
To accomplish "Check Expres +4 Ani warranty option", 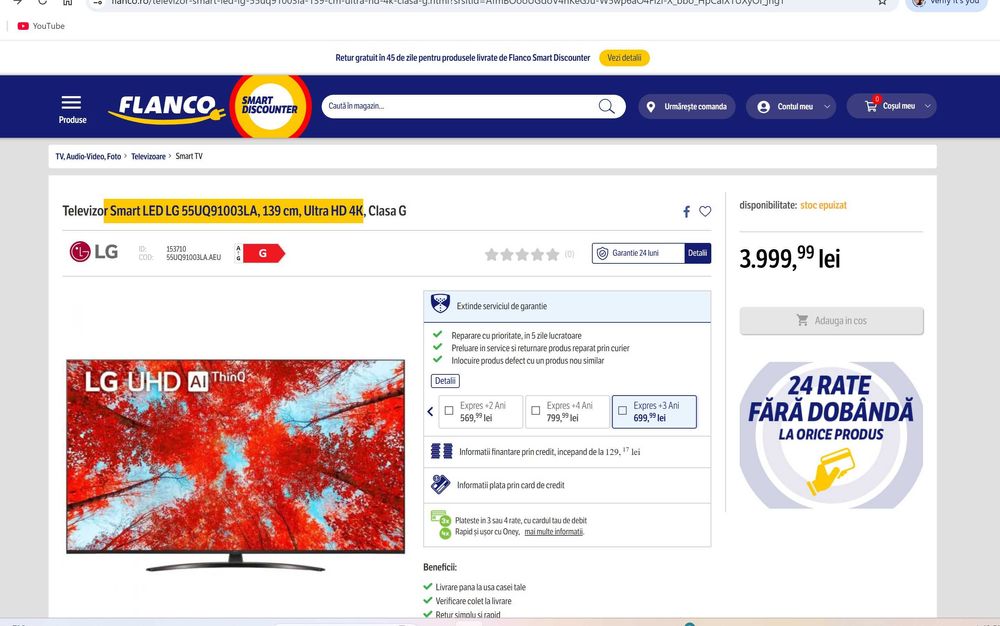I will 536,411.
